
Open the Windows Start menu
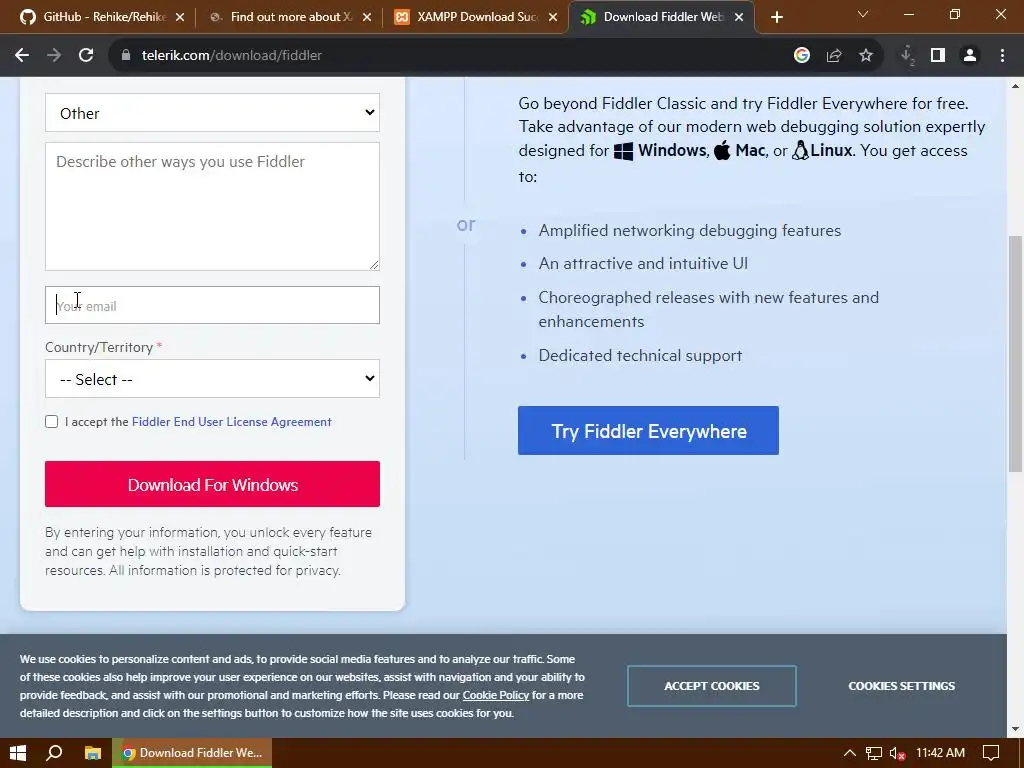coord(18,753)
